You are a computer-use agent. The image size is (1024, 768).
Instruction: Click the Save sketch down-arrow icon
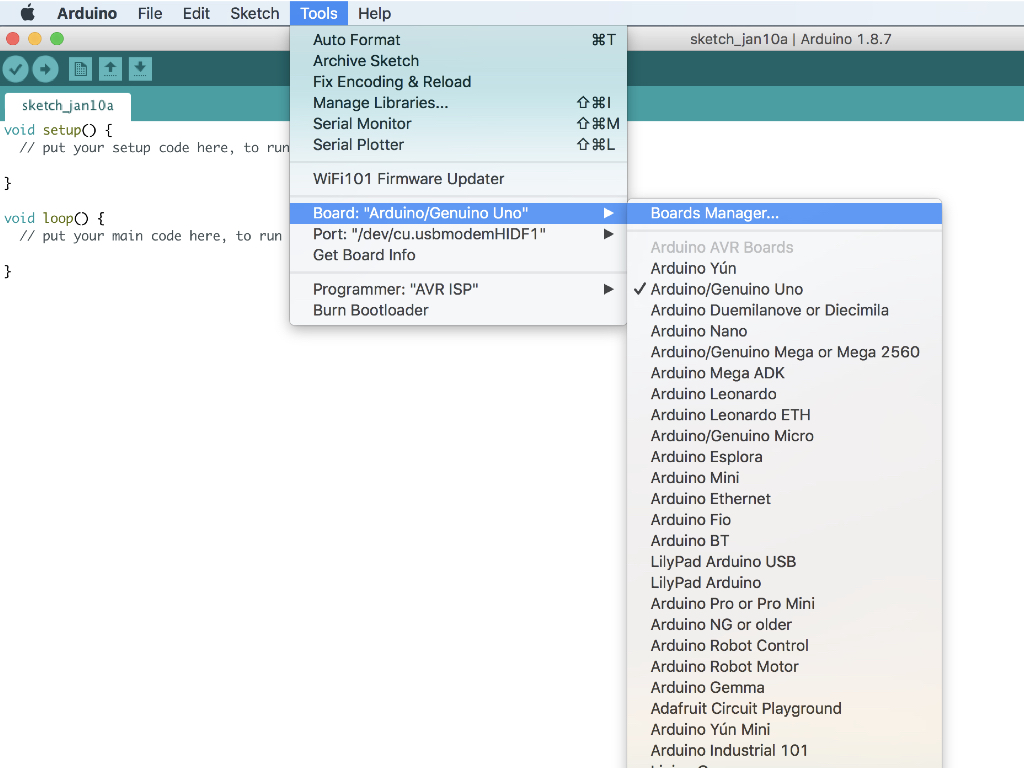tap(140, 69)
